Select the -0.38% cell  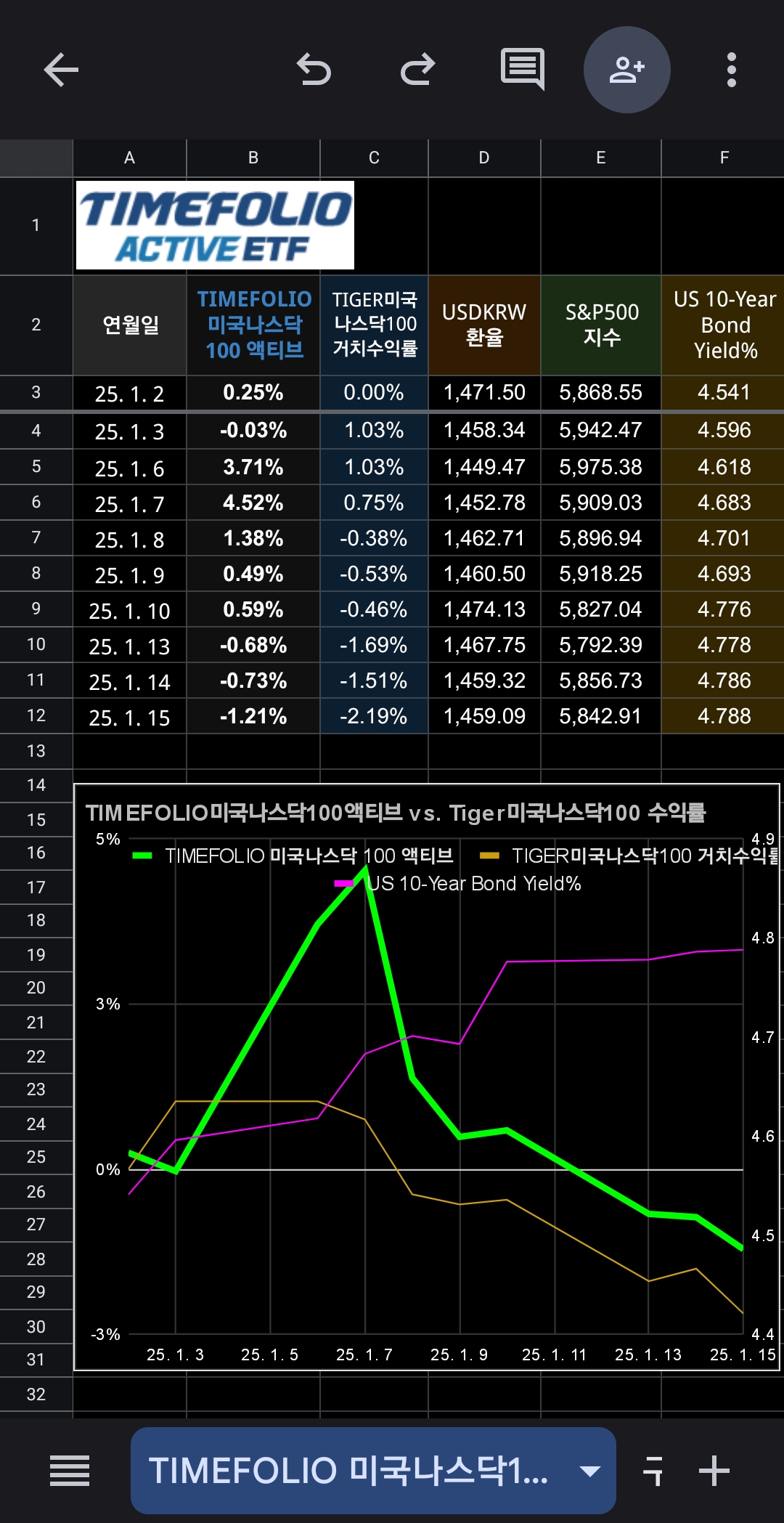click(x=374, y=538)
